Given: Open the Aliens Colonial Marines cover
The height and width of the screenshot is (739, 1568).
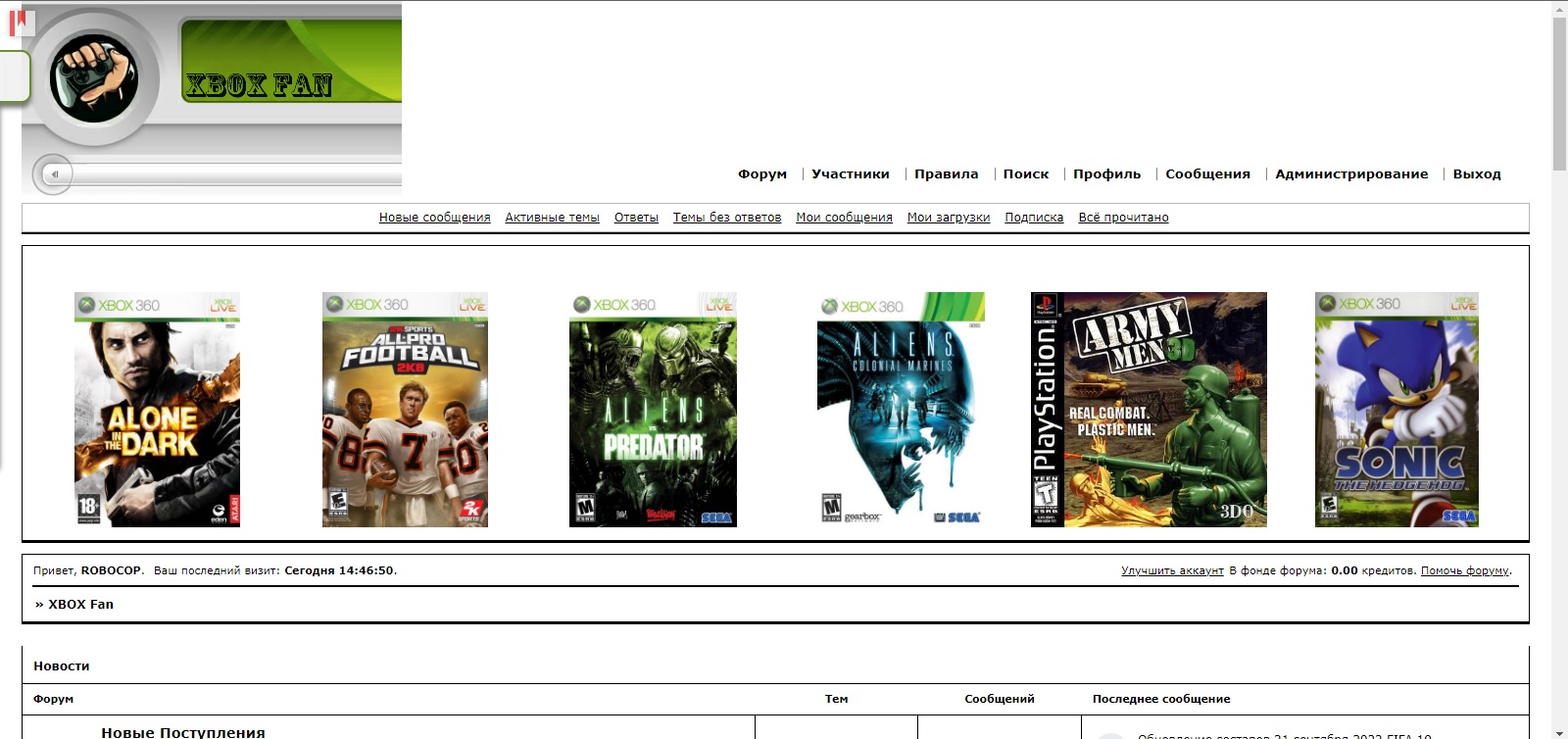Looking at the screenshot, I should click(x=901, y=410).
